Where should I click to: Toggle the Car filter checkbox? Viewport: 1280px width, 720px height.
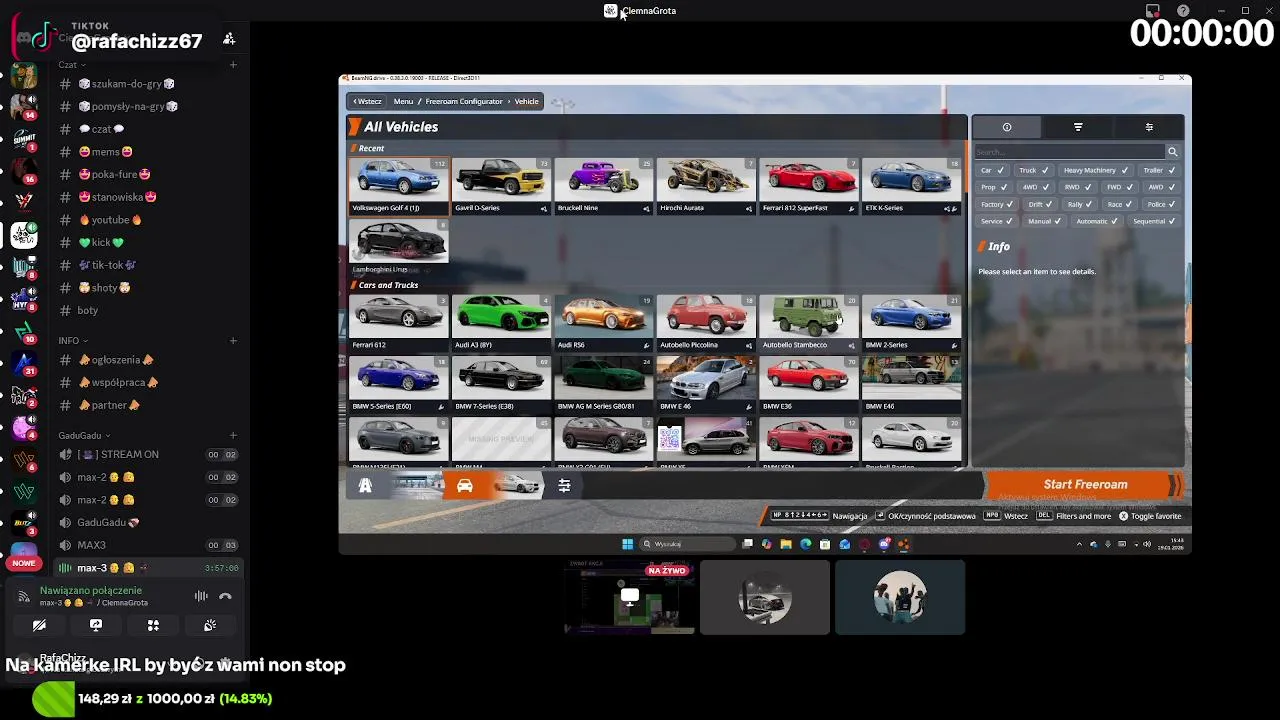coord(992,170)
